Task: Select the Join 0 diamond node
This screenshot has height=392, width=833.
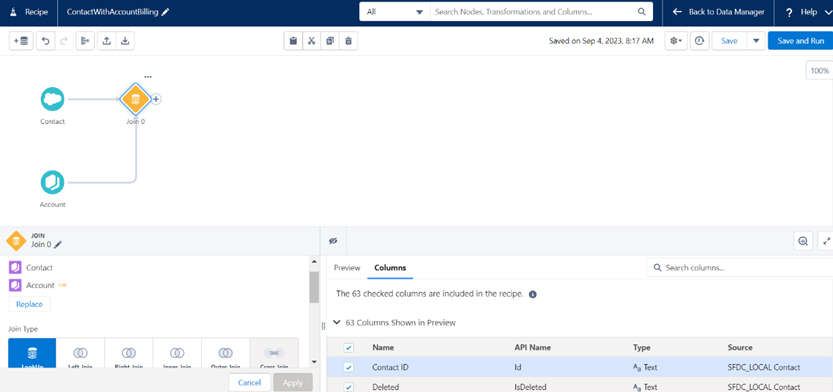Action: coord(135,99)
